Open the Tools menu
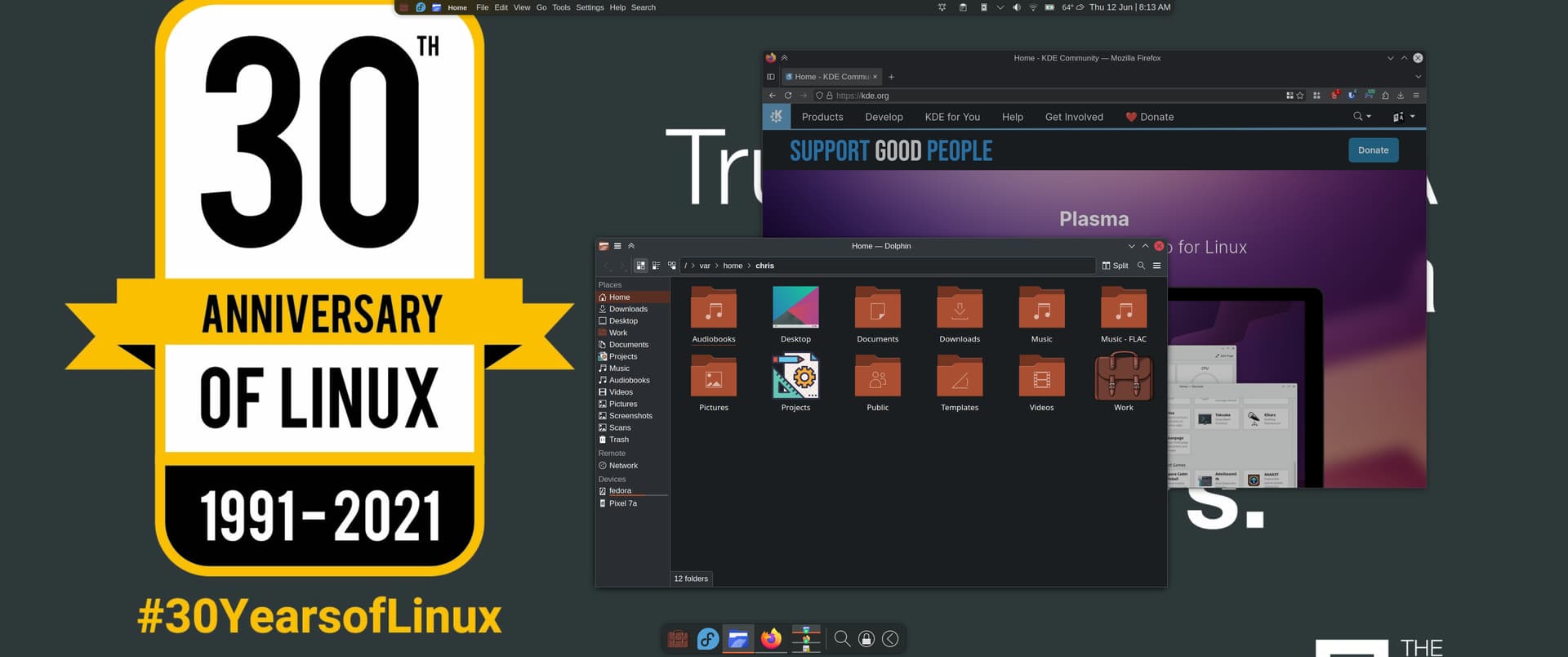 click(561, 7)
